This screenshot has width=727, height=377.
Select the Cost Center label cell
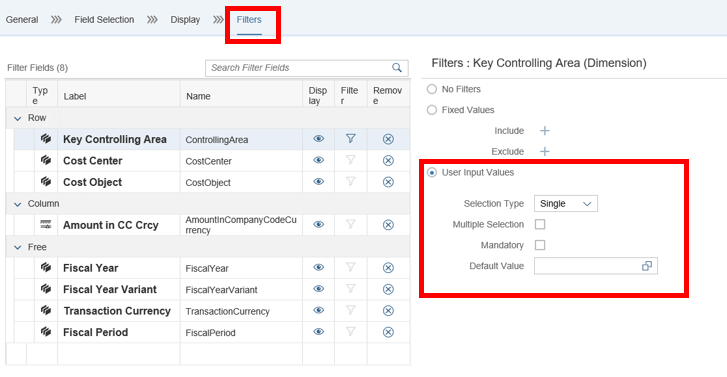pos(119,161)
